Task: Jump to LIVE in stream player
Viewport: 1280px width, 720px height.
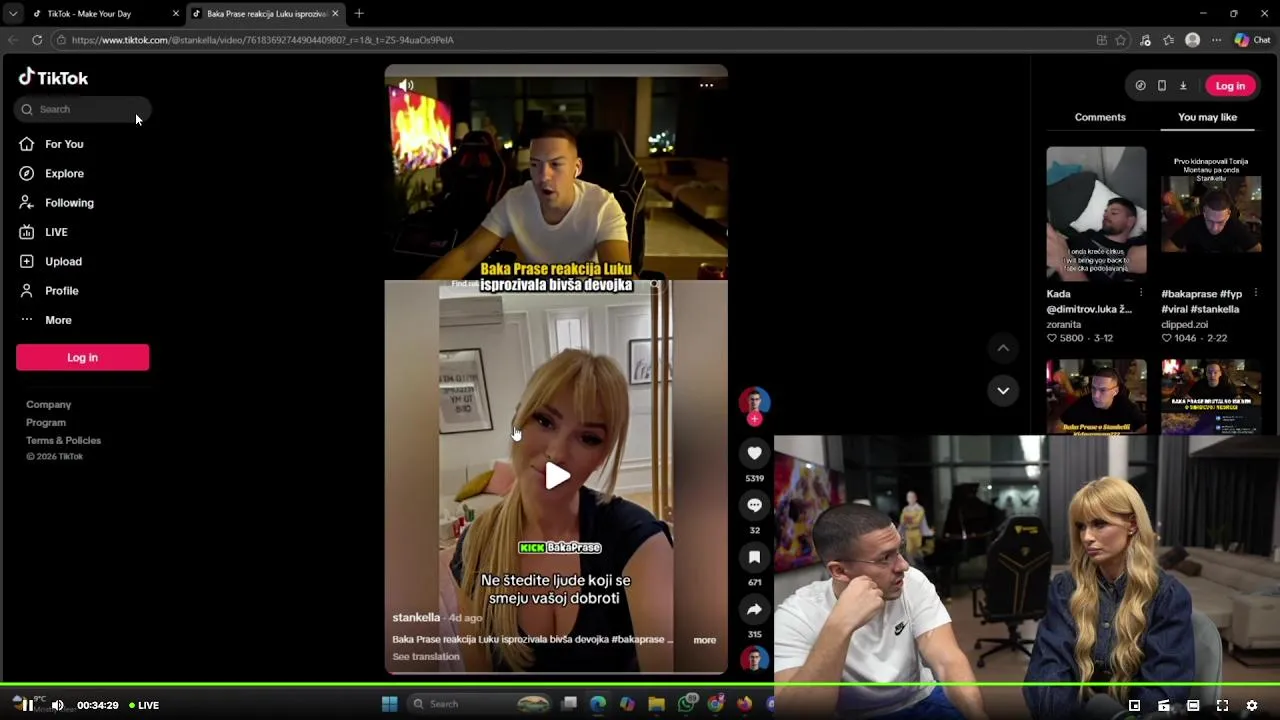Action: pyautogui.click(x=144, y=705)
